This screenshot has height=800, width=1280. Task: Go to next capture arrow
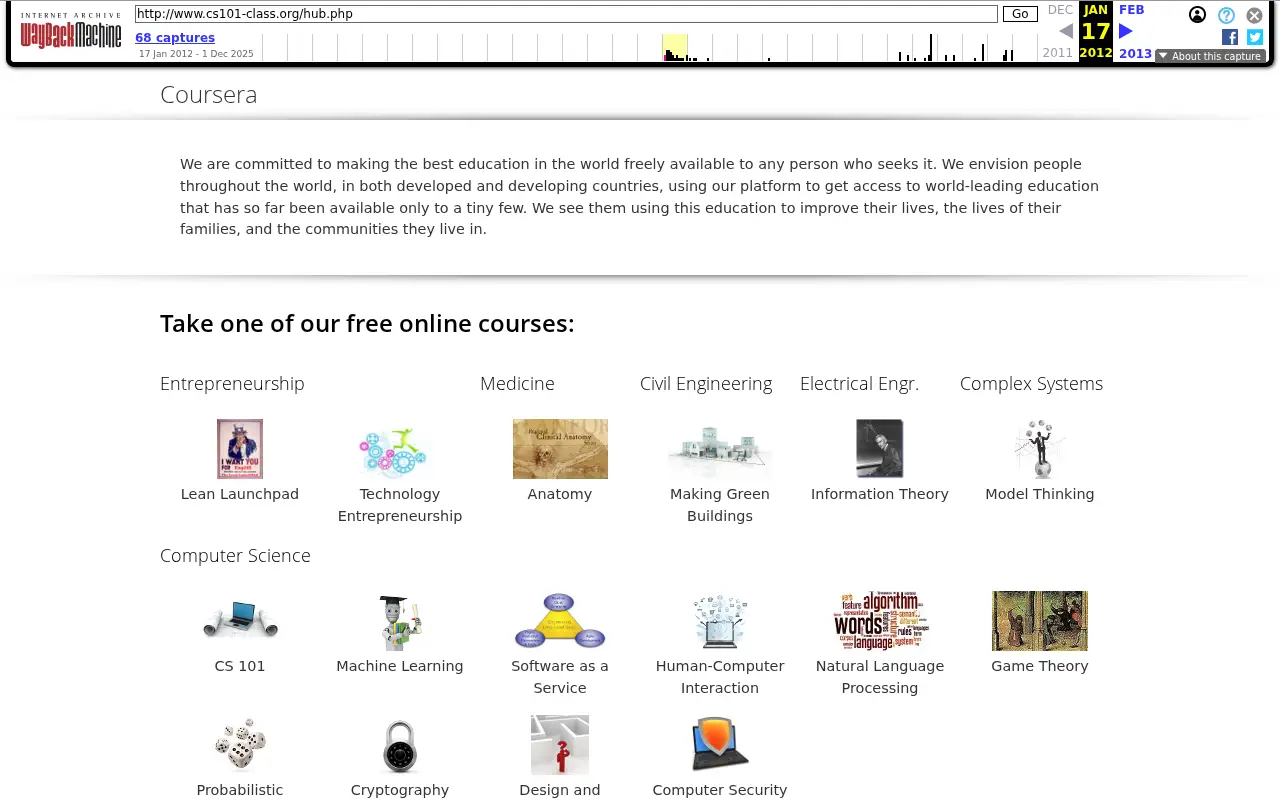pyautogui.click(x=1125, y=31)
